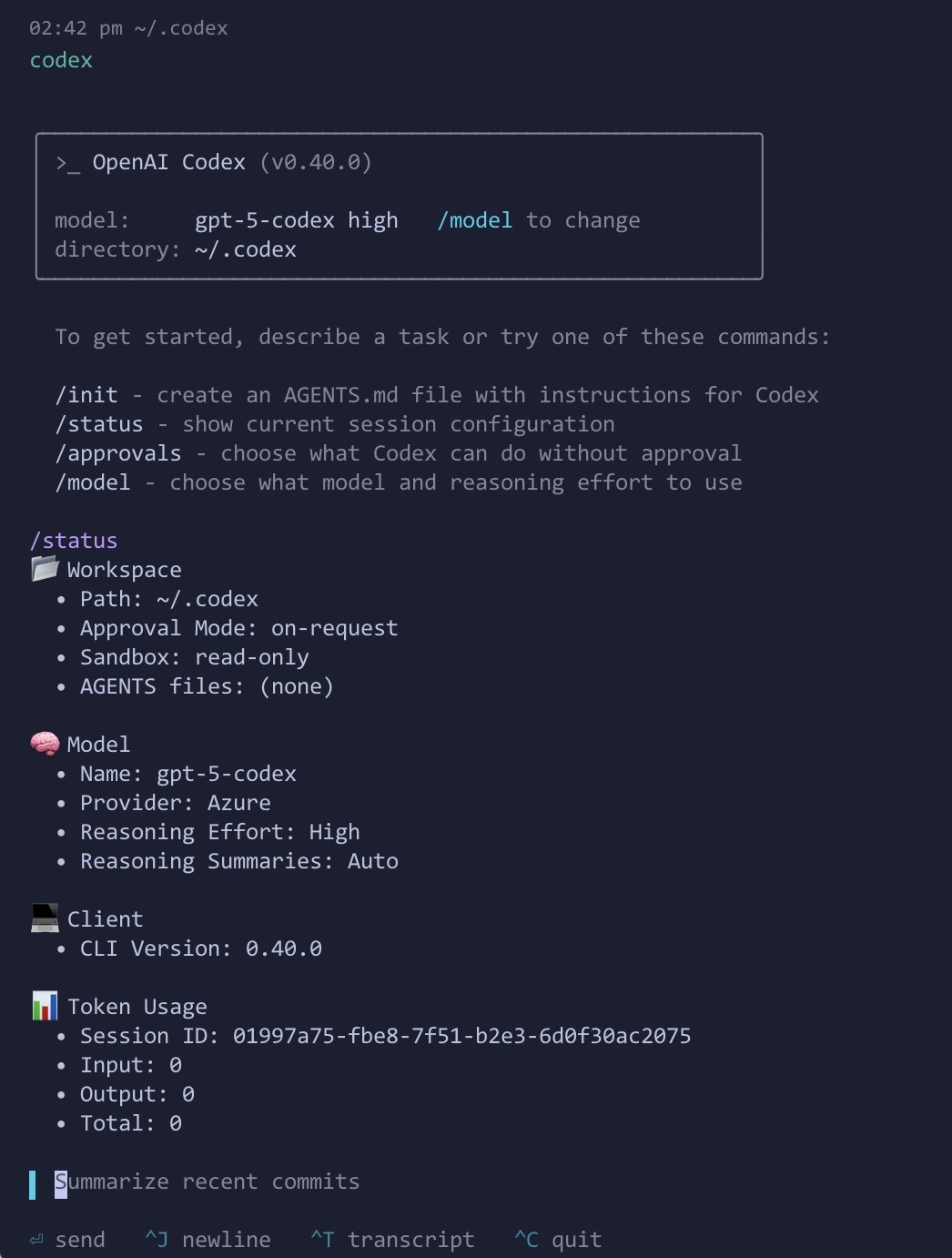This screenshot has width=952, height=1258.
Task: Click the Approval Mode on-request line
Action: pos(239,628)
